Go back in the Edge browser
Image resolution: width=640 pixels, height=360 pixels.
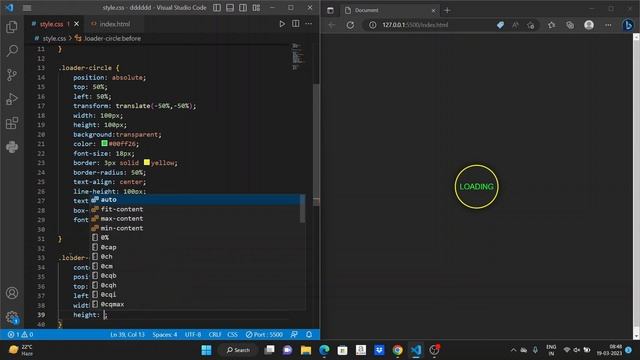point(331,25)
